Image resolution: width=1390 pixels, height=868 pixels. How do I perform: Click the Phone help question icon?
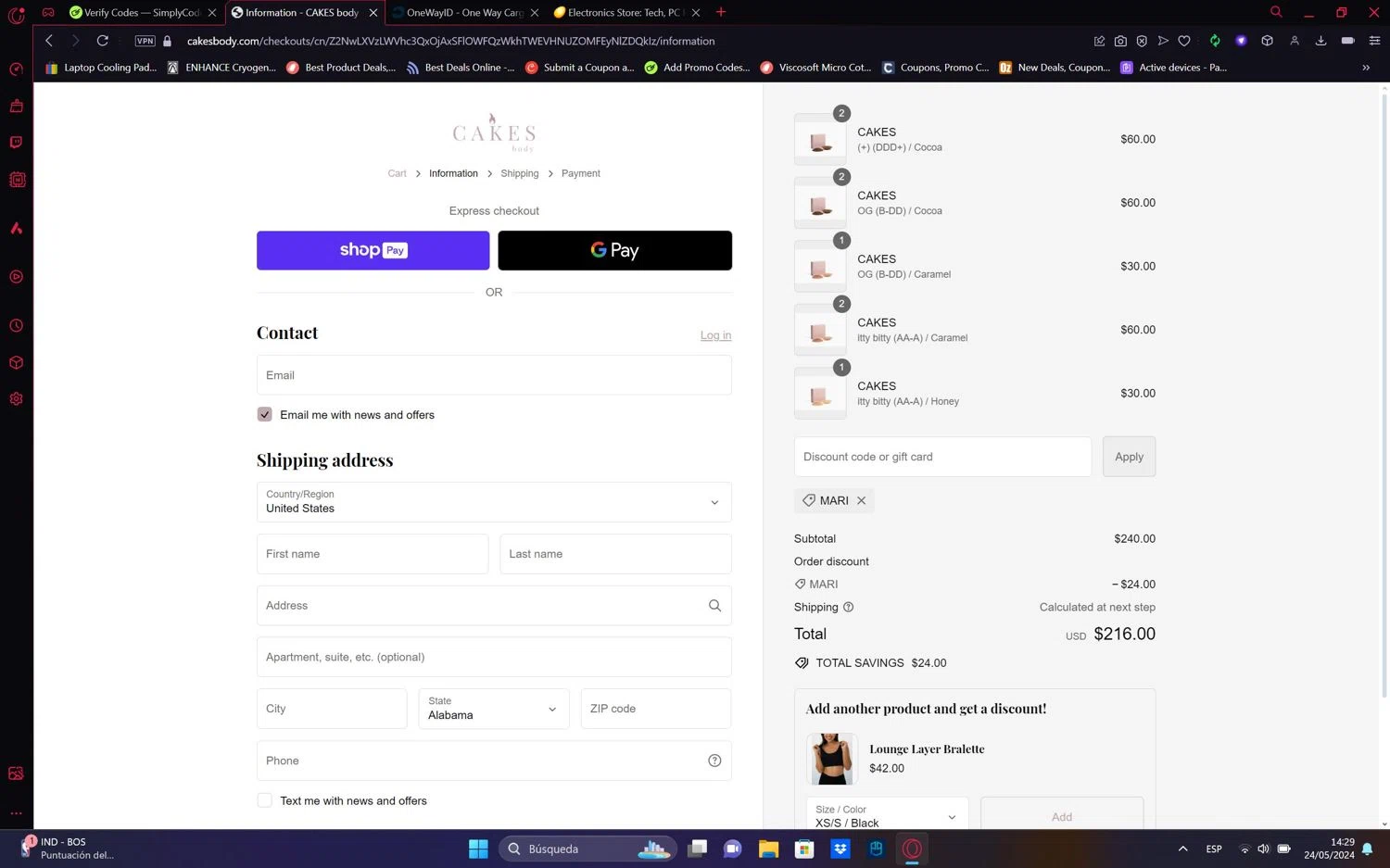714,761
